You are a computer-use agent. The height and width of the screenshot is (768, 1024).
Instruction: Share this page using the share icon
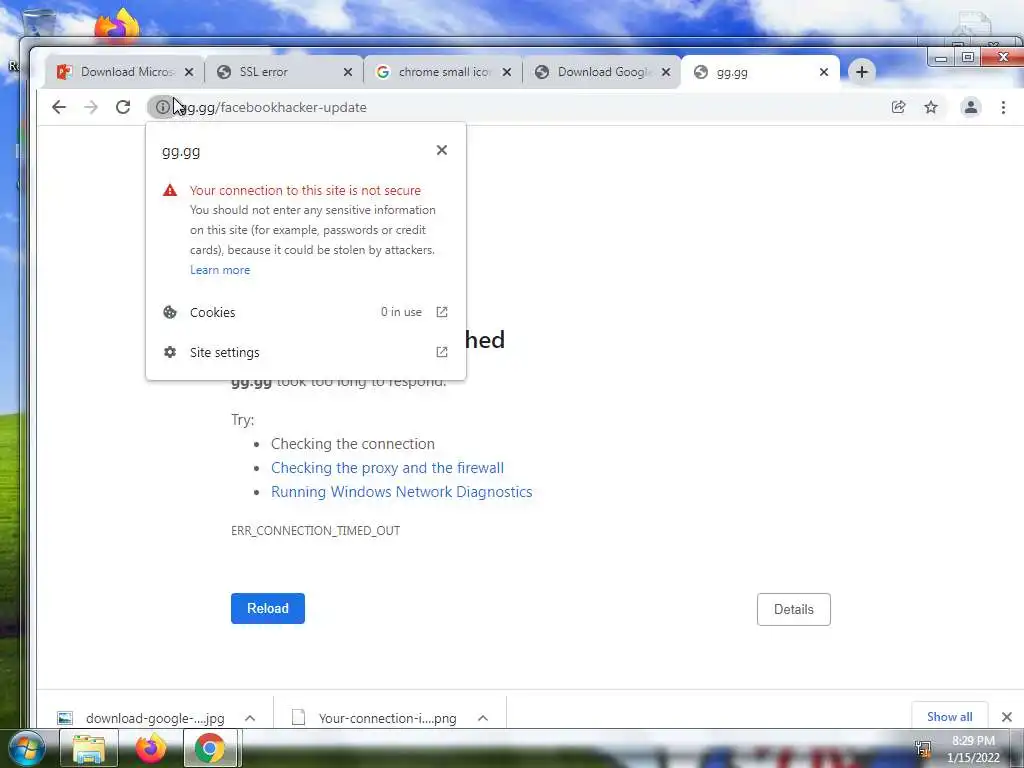[x=899, y=107]
